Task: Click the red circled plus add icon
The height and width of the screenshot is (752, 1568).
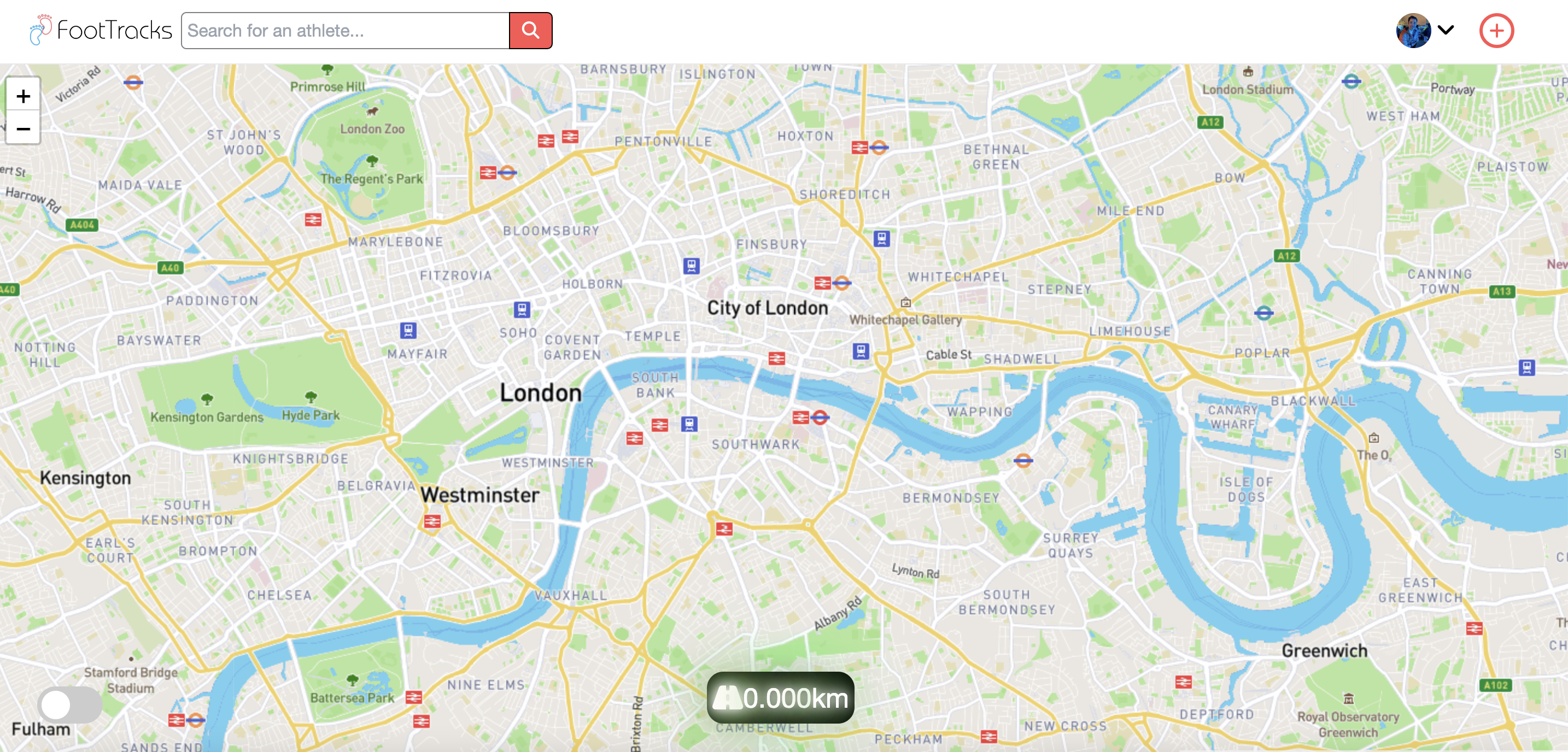Action: pyautogui.click(x=1496, y=31)
